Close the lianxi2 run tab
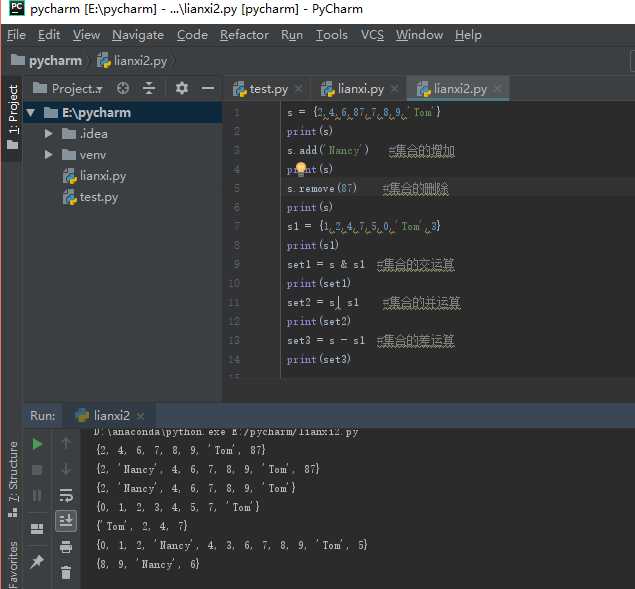 tap(141, 416)
